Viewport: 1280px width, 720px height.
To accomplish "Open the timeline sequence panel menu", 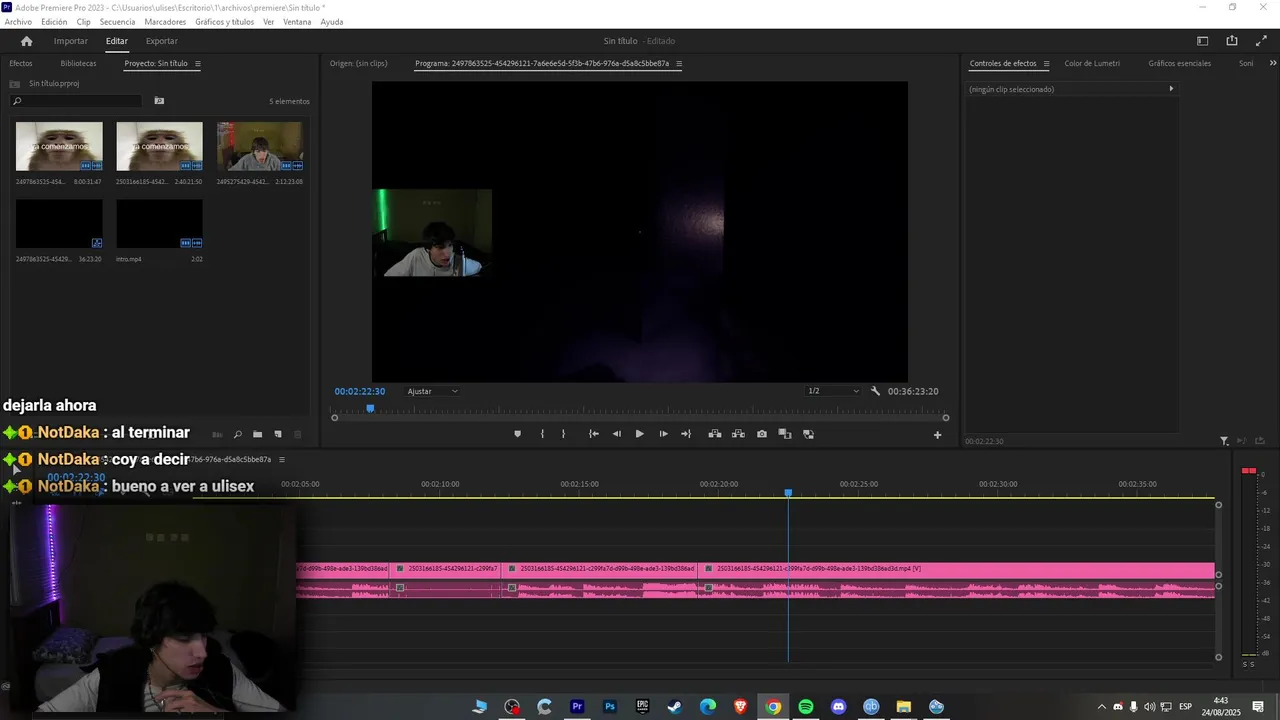I will (x=282, y=460).
